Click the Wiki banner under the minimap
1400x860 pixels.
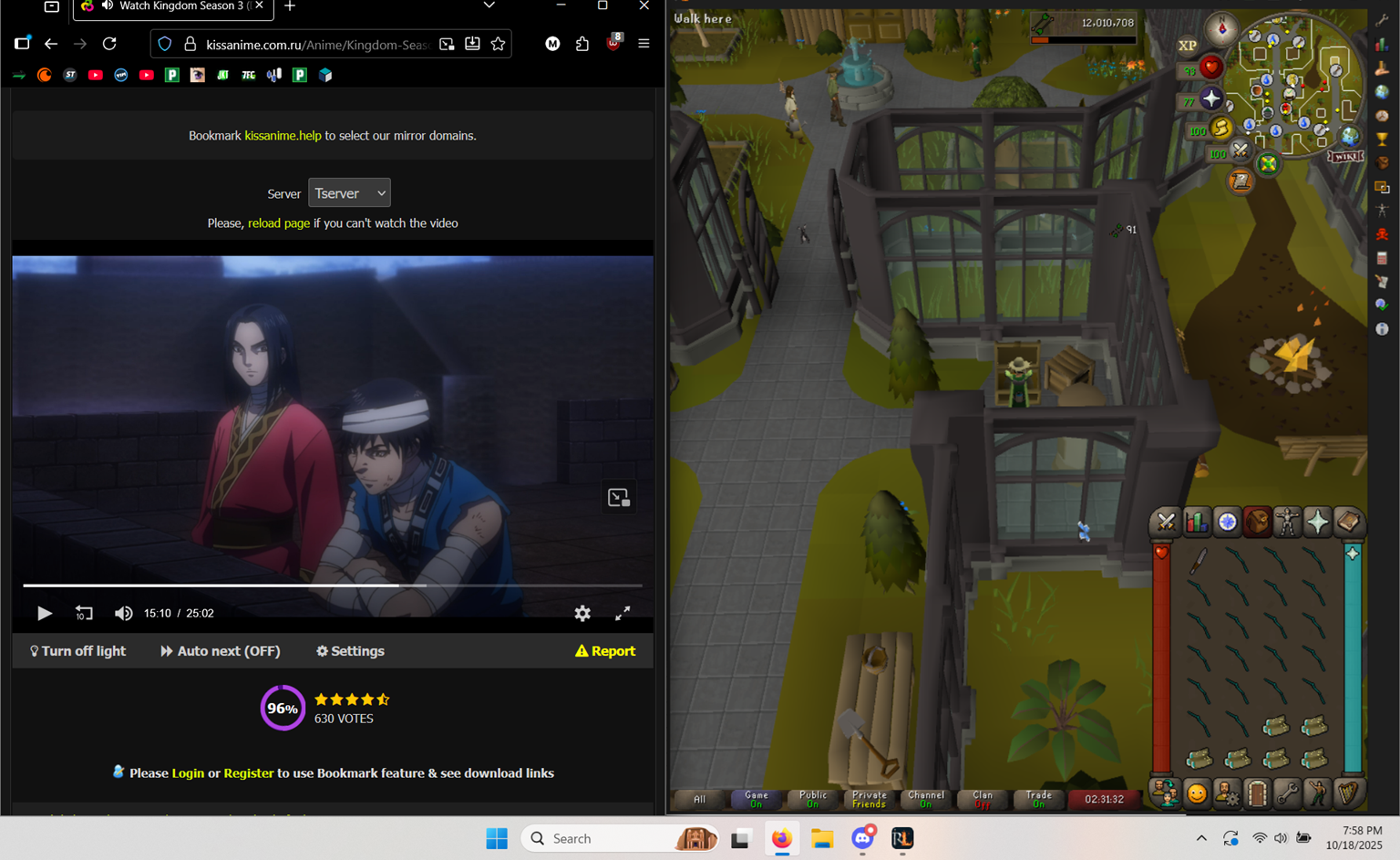[x=1345, y=157]
